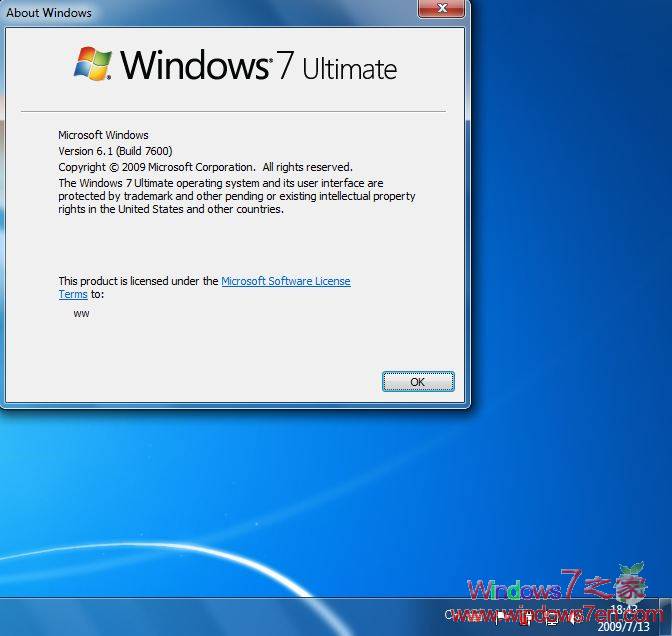Click the 'Microsoft Windows' text line
Screen dimensions: 672x636
tap(103, 135)
